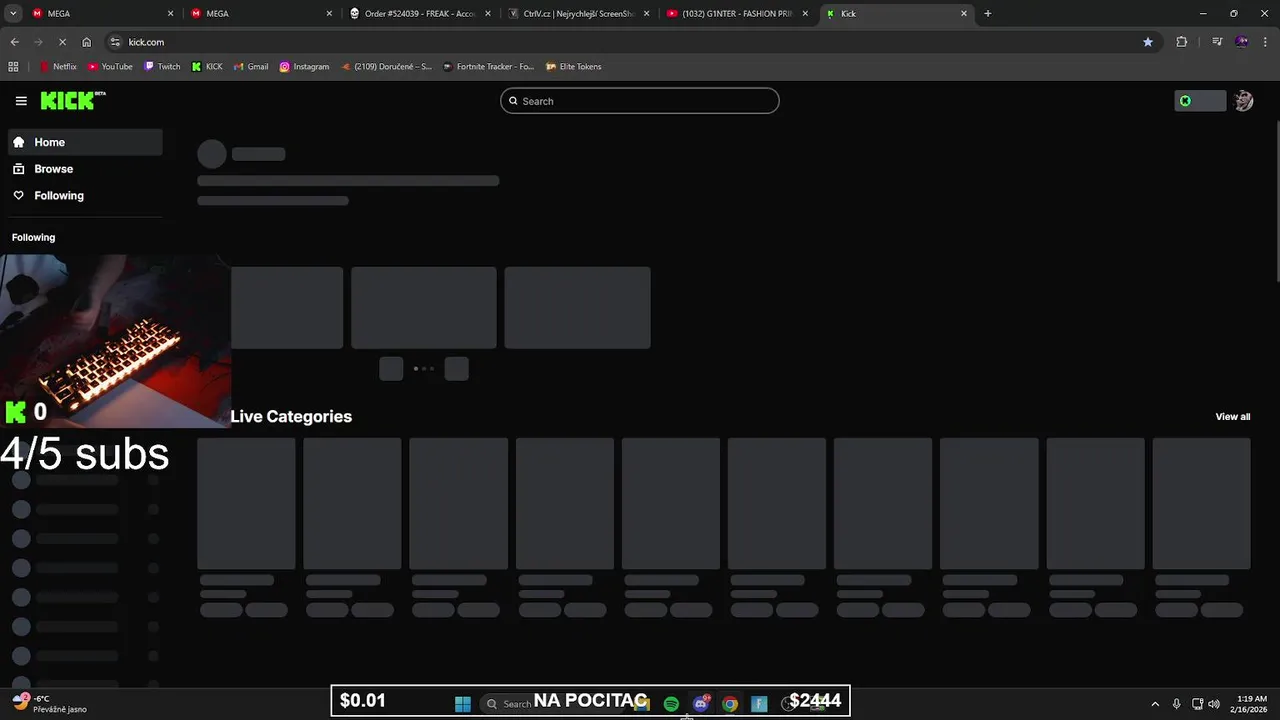Click the green button left of avatar

[x=1200, y=101]
